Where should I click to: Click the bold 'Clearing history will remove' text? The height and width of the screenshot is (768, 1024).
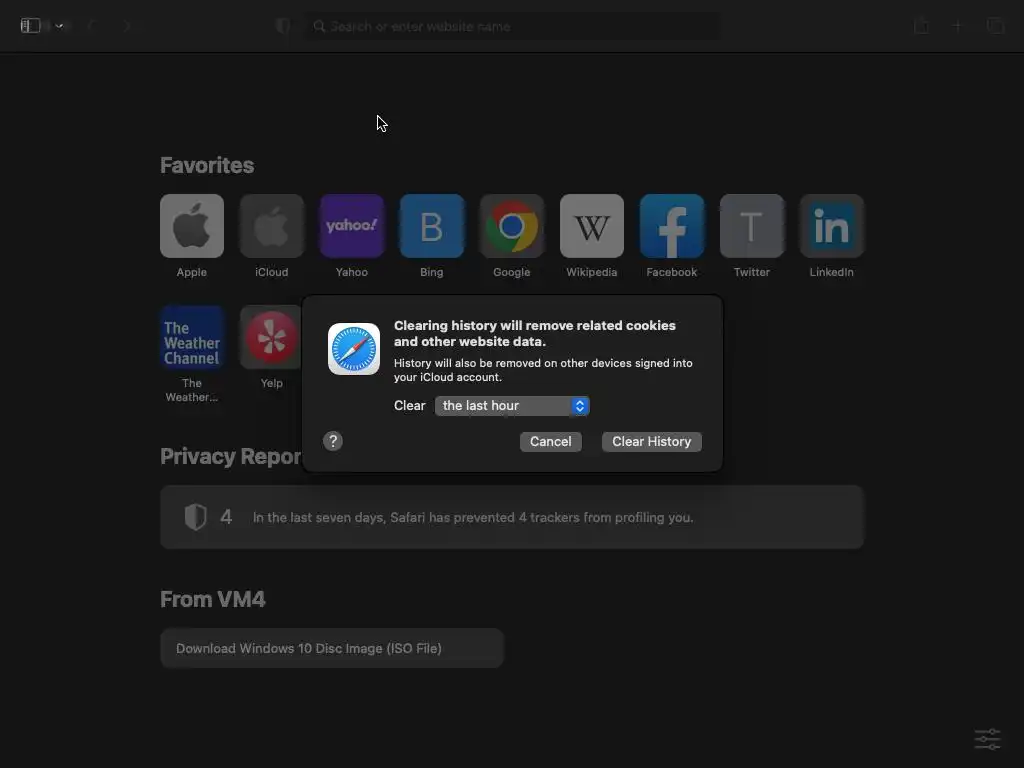535,333
